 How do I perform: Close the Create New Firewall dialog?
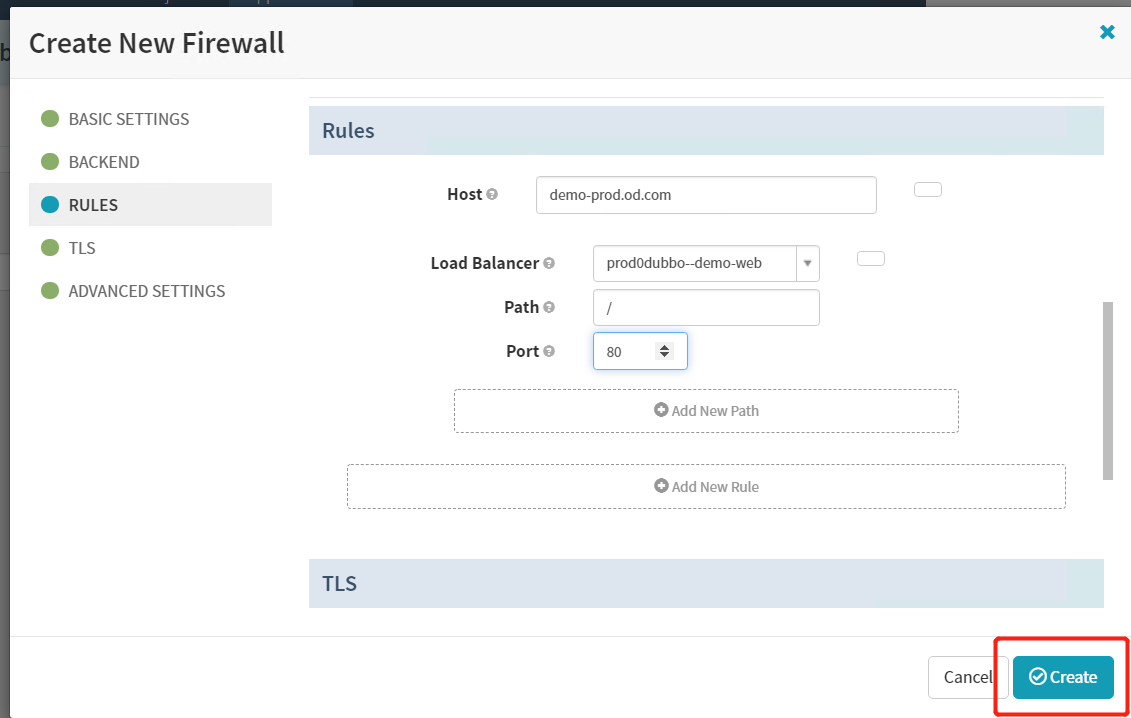pos(1107,32)
